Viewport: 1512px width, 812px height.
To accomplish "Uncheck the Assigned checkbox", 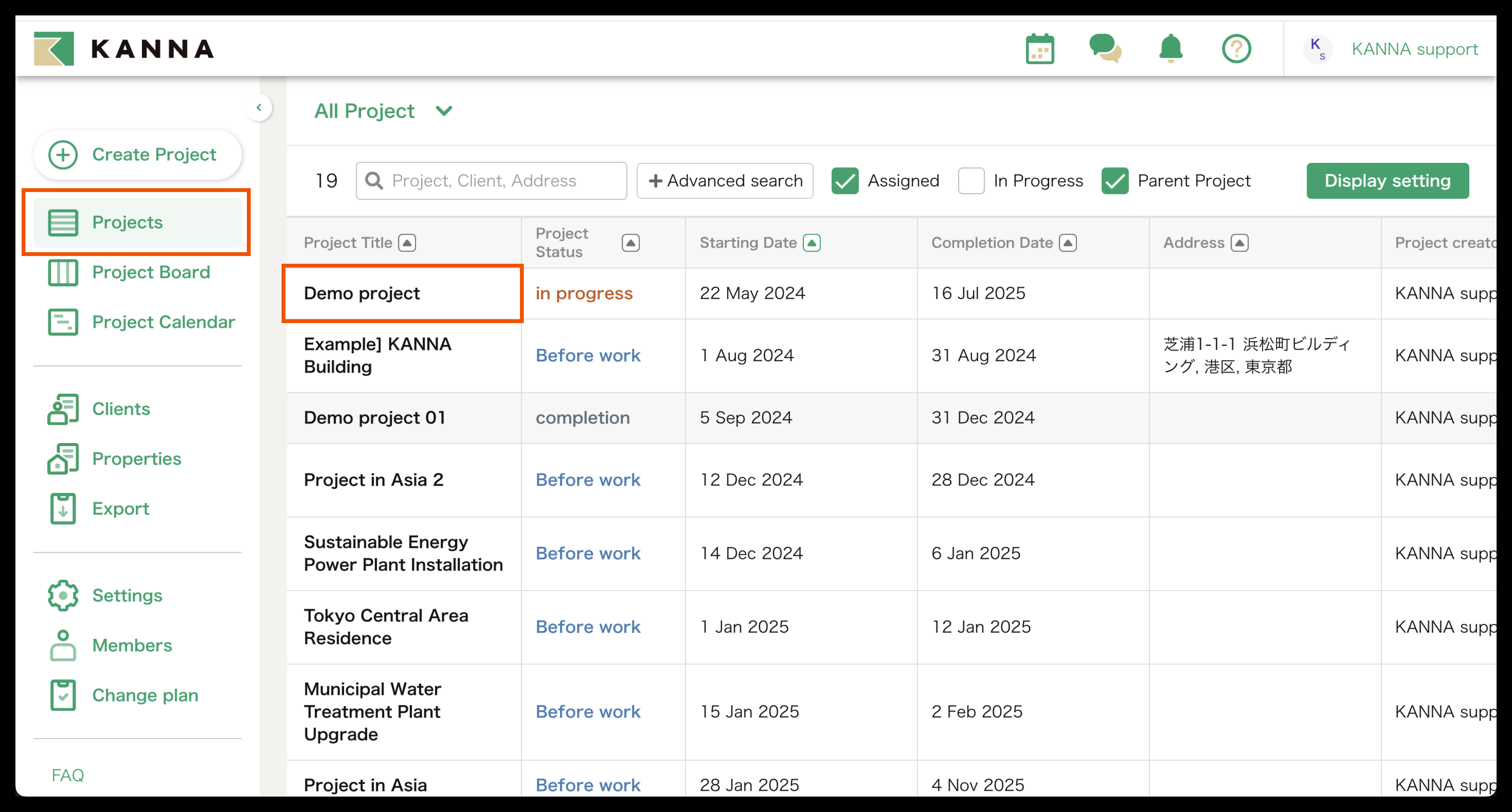I will pyautogui.click(x=845, y=181).
